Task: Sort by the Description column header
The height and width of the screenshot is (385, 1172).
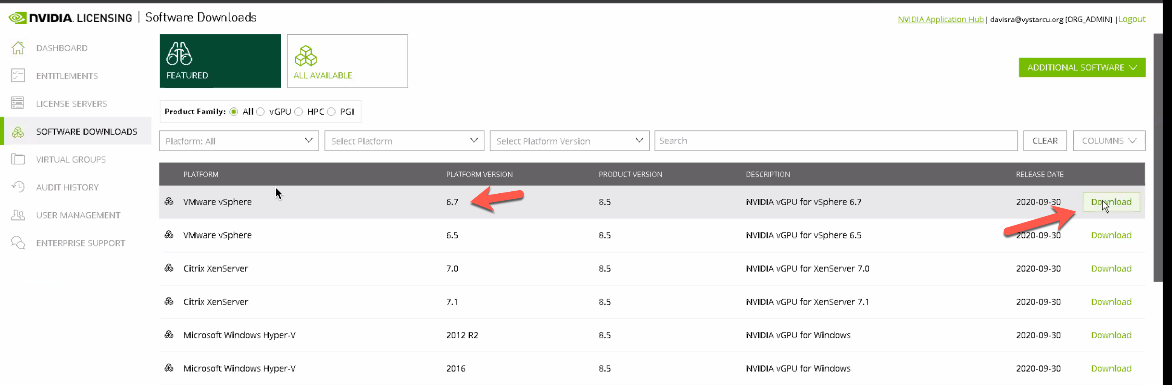Action: (768, 174)
